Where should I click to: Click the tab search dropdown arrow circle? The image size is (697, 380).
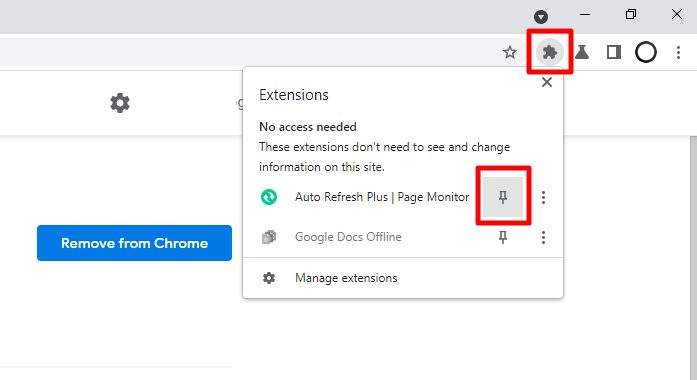click(x=541, y=17)
